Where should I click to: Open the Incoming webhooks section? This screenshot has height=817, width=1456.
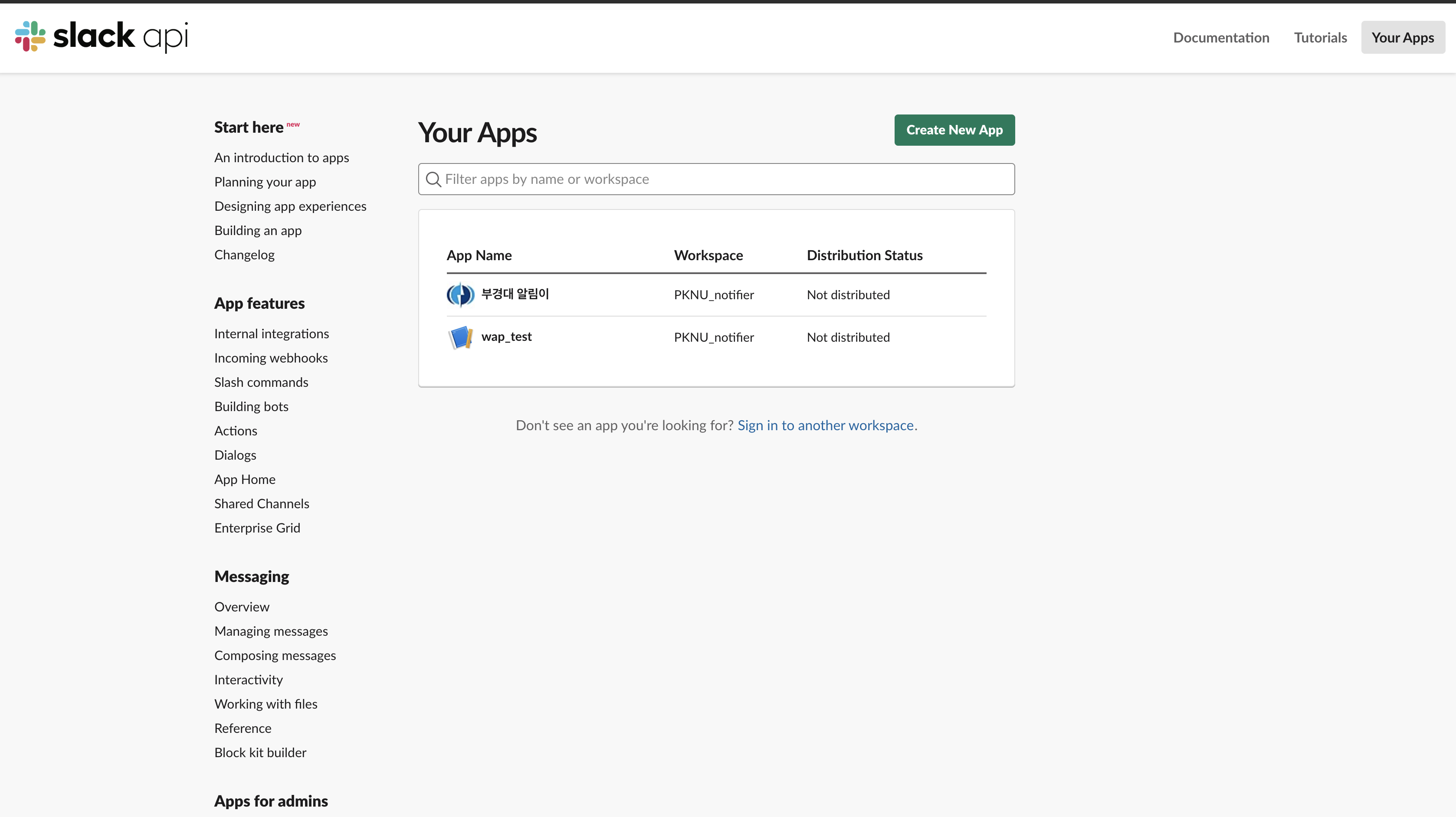tap(271, 358)
